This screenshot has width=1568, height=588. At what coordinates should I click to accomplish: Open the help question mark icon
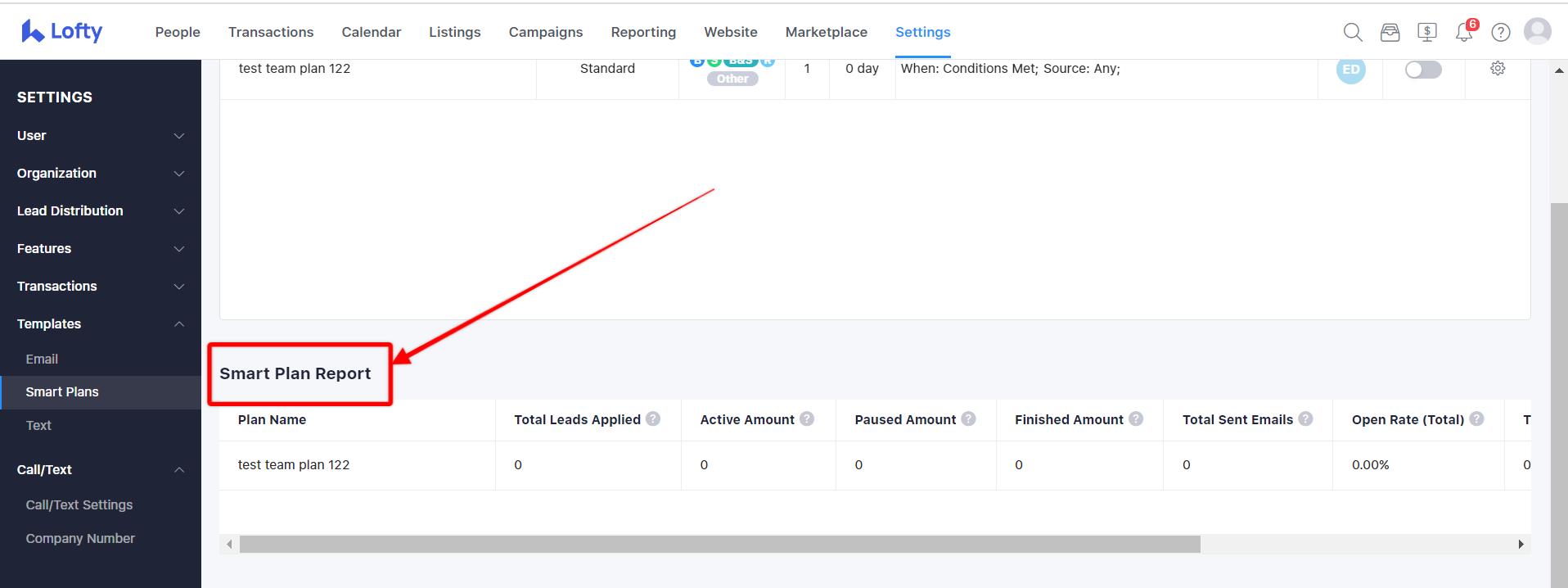coord(1501,32)
